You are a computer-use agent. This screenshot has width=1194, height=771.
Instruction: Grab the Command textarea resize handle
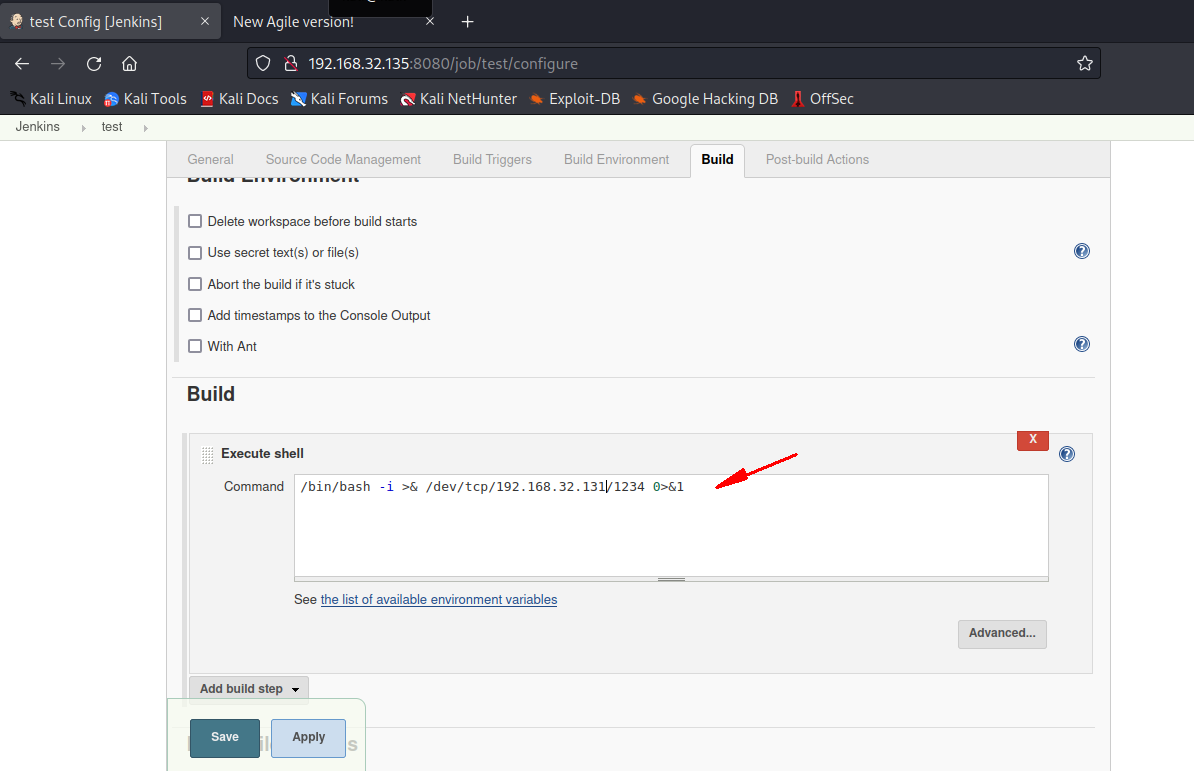671,579
